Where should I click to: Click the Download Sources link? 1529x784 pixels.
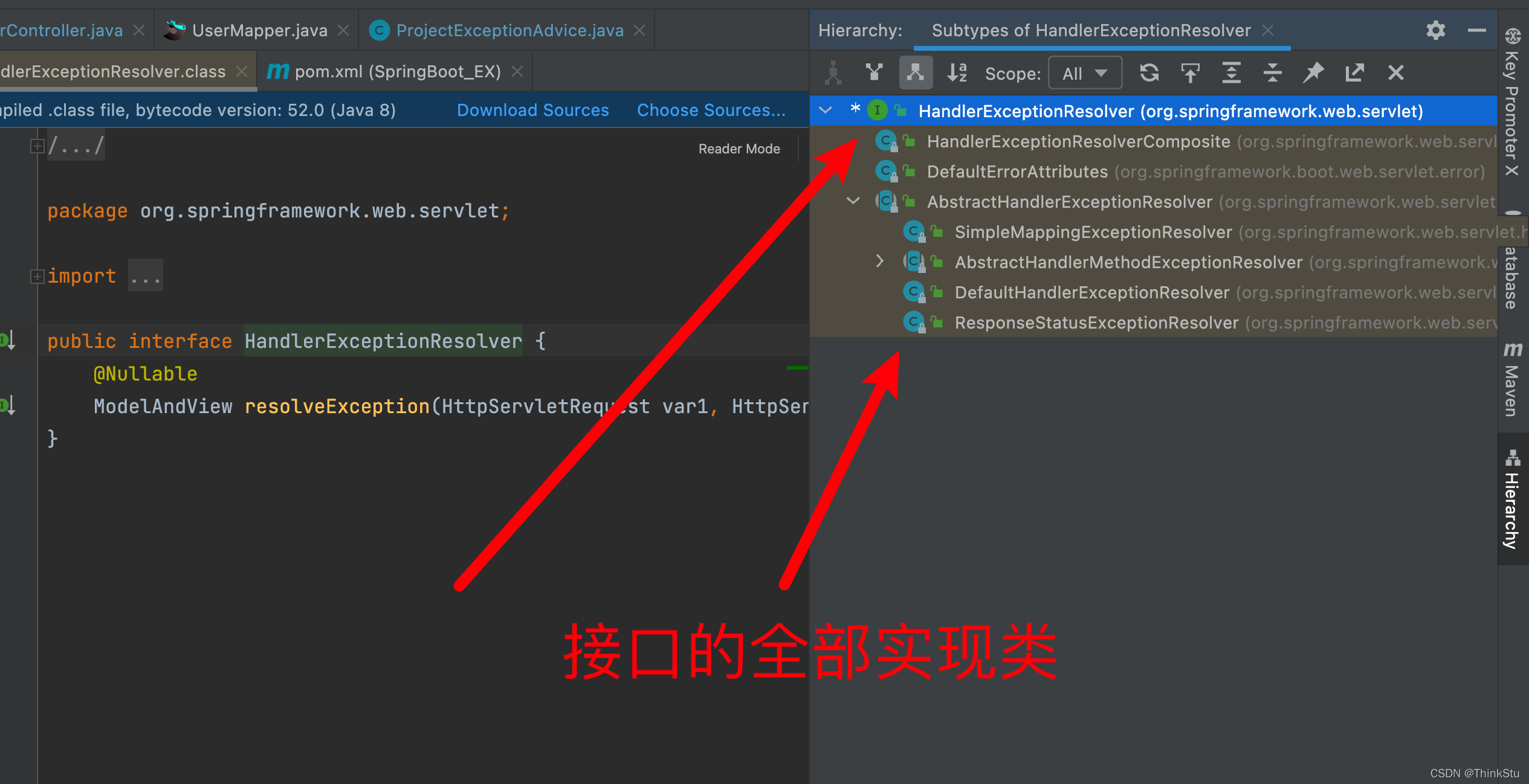(x=532, y=110)
